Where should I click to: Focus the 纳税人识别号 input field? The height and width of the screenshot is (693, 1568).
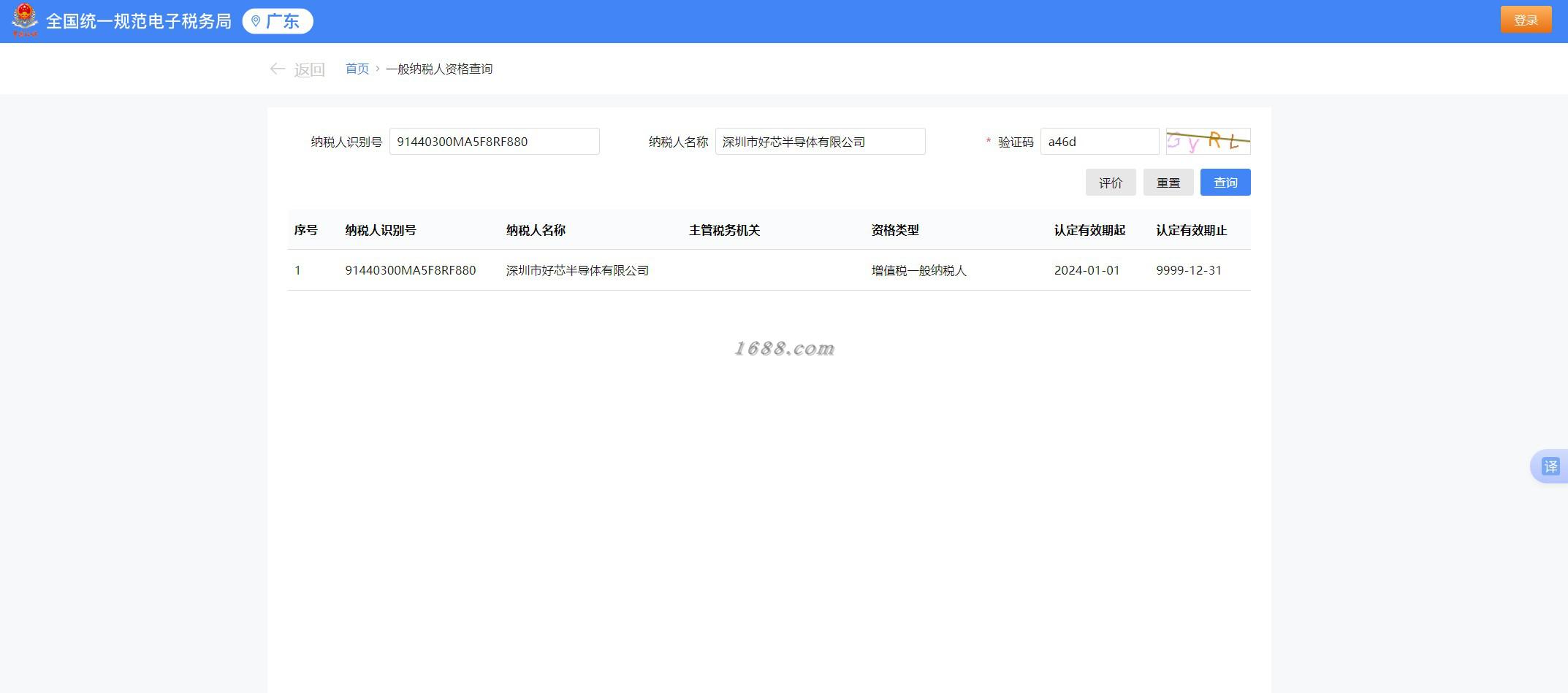[x=495, y=142]
